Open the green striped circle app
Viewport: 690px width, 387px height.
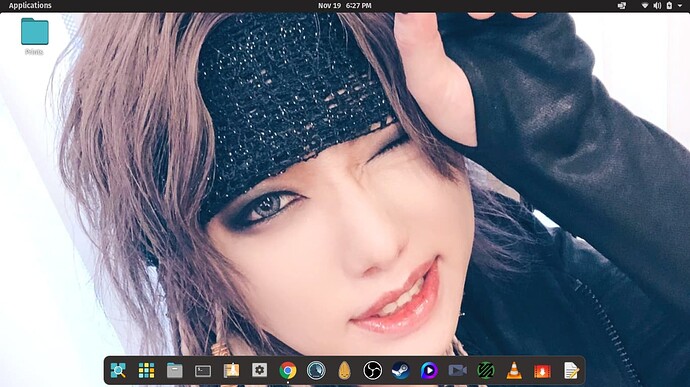pyautogui.click(x=486, y=371)
